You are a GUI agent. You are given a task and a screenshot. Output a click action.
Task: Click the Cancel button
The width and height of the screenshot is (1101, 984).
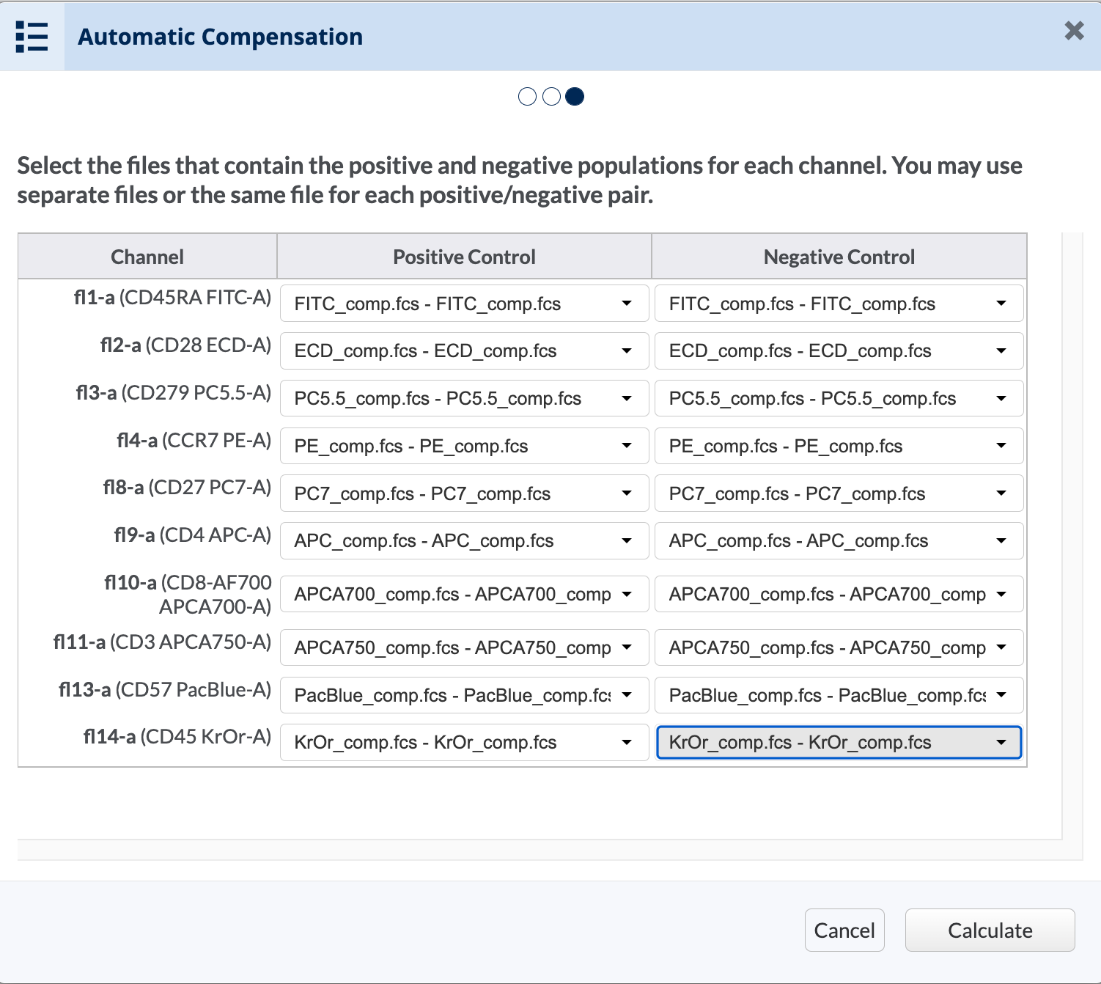pyautogui.click(x=844, y=931)
